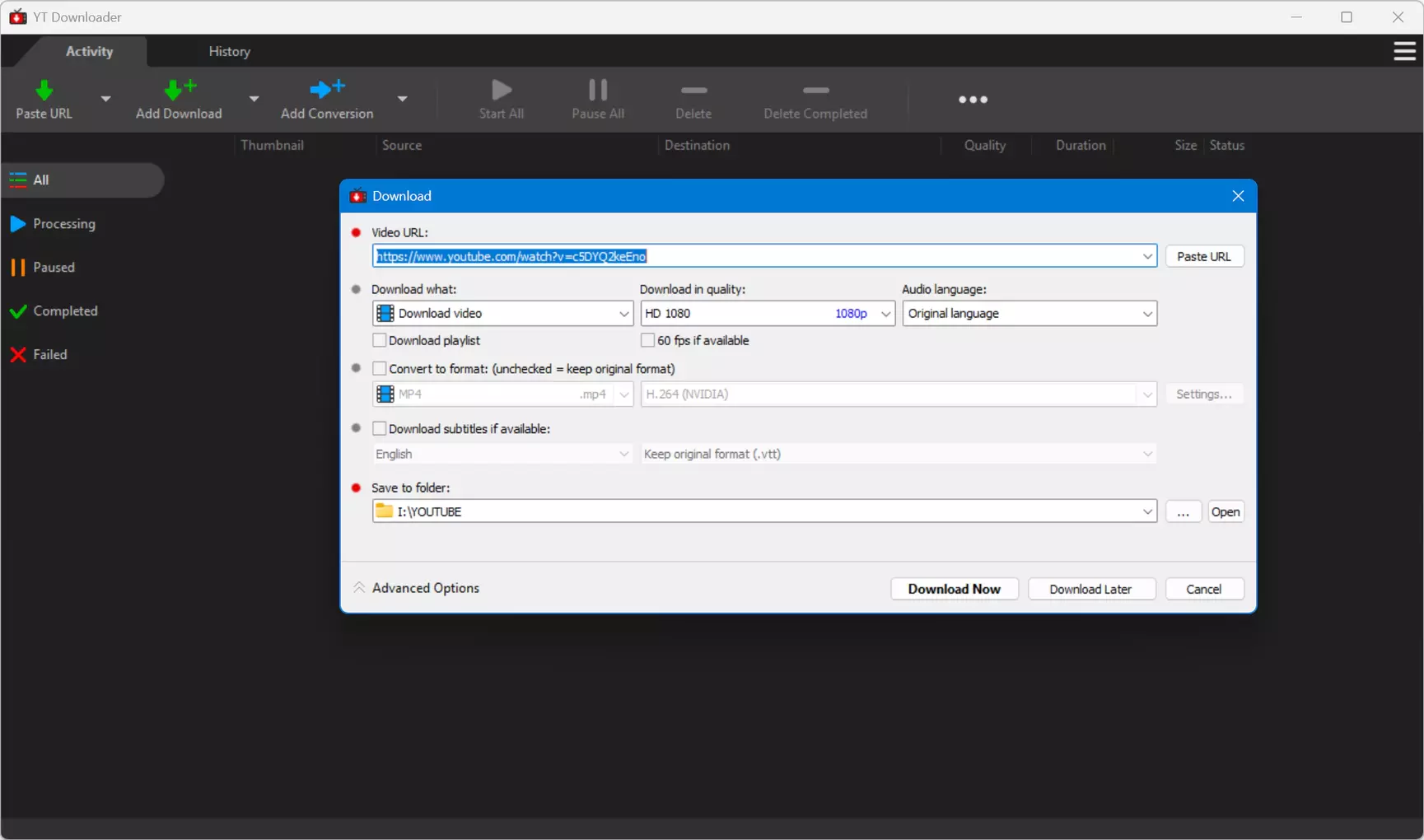Click the Start All play icon
This screenshot has height=840, width=1424.
[502, 89]
